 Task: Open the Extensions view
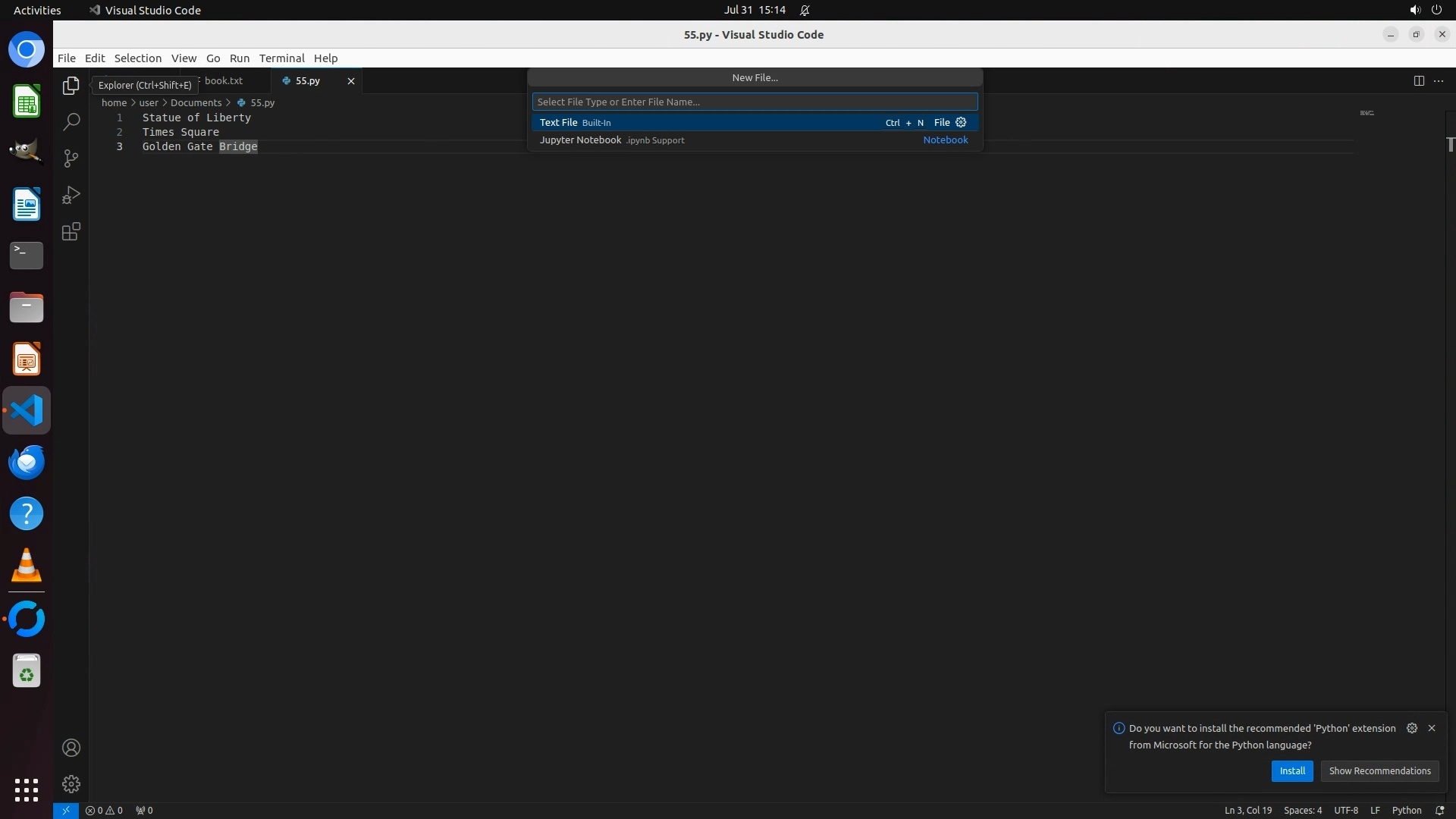[71, 231]
